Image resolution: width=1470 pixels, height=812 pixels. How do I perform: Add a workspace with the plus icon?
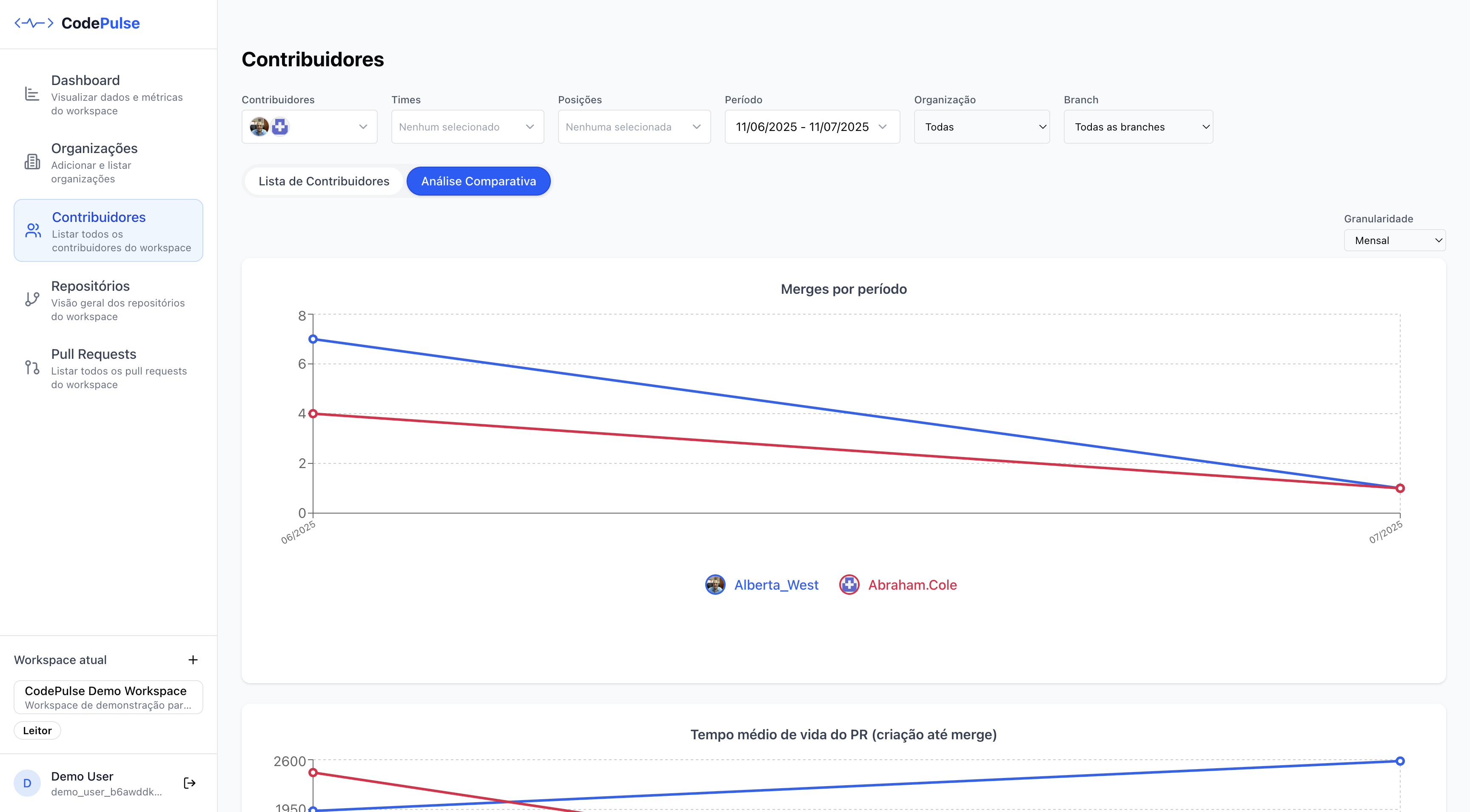point(193,660)
